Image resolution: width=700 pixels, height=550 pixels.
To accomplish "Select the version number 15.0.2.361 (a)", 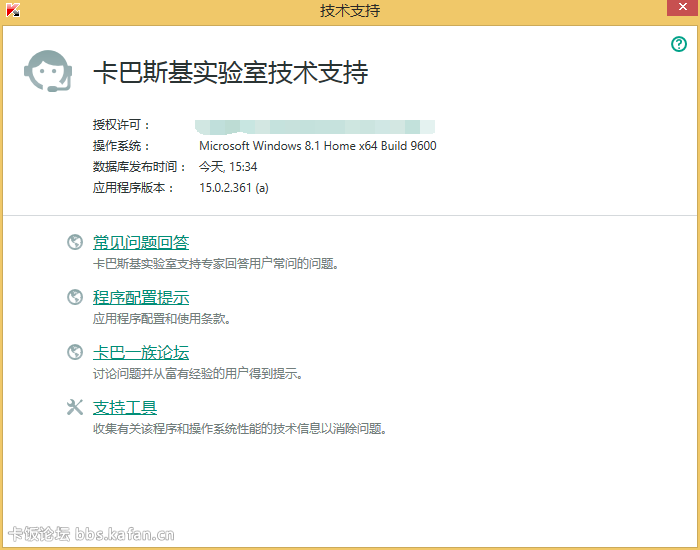I will (x=233, y=188).
